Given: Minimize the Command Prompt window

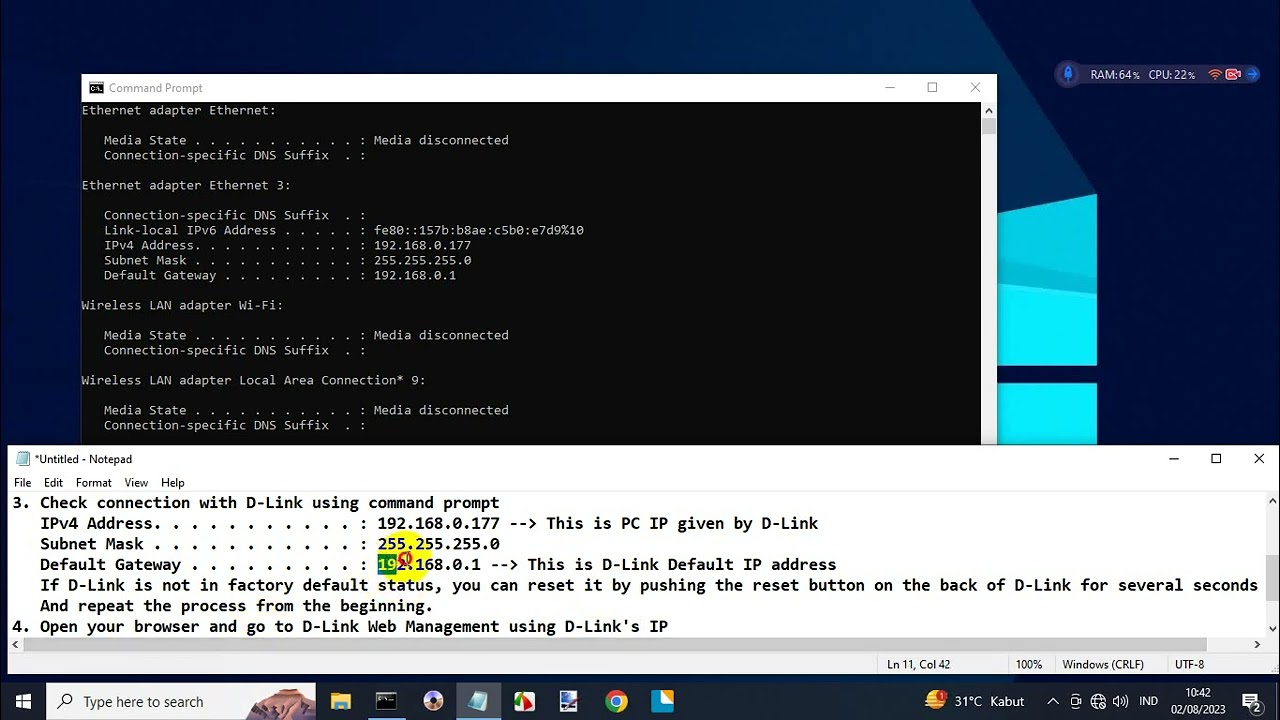Looking at the screenshot, I should pos(889,88).
